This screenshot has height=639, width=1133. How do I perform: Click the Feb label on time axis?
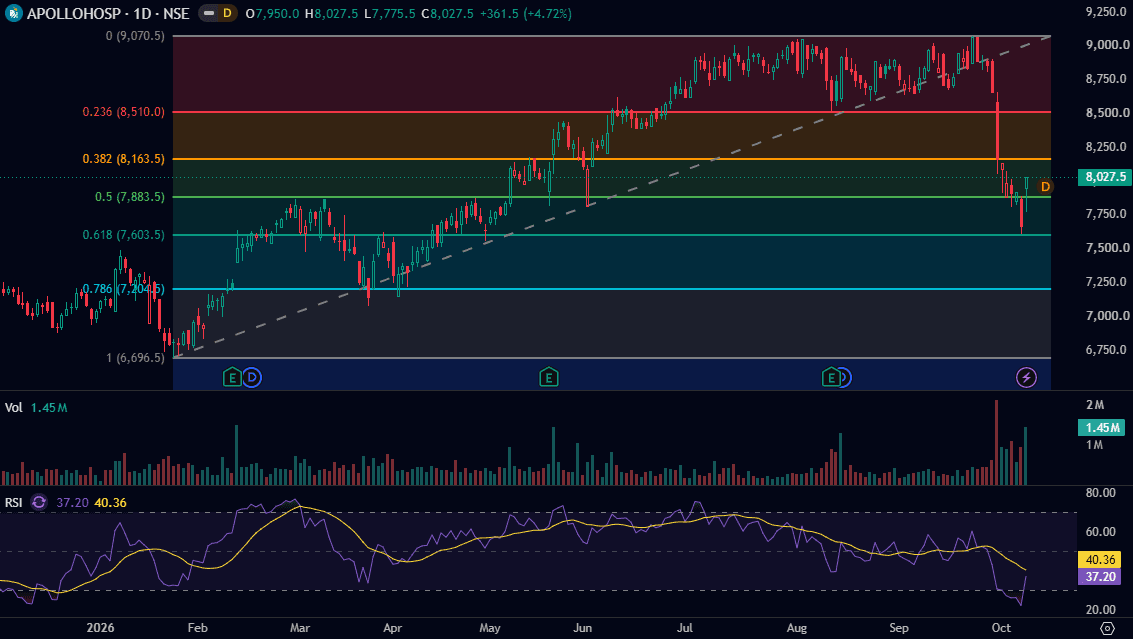pos(197,627)
